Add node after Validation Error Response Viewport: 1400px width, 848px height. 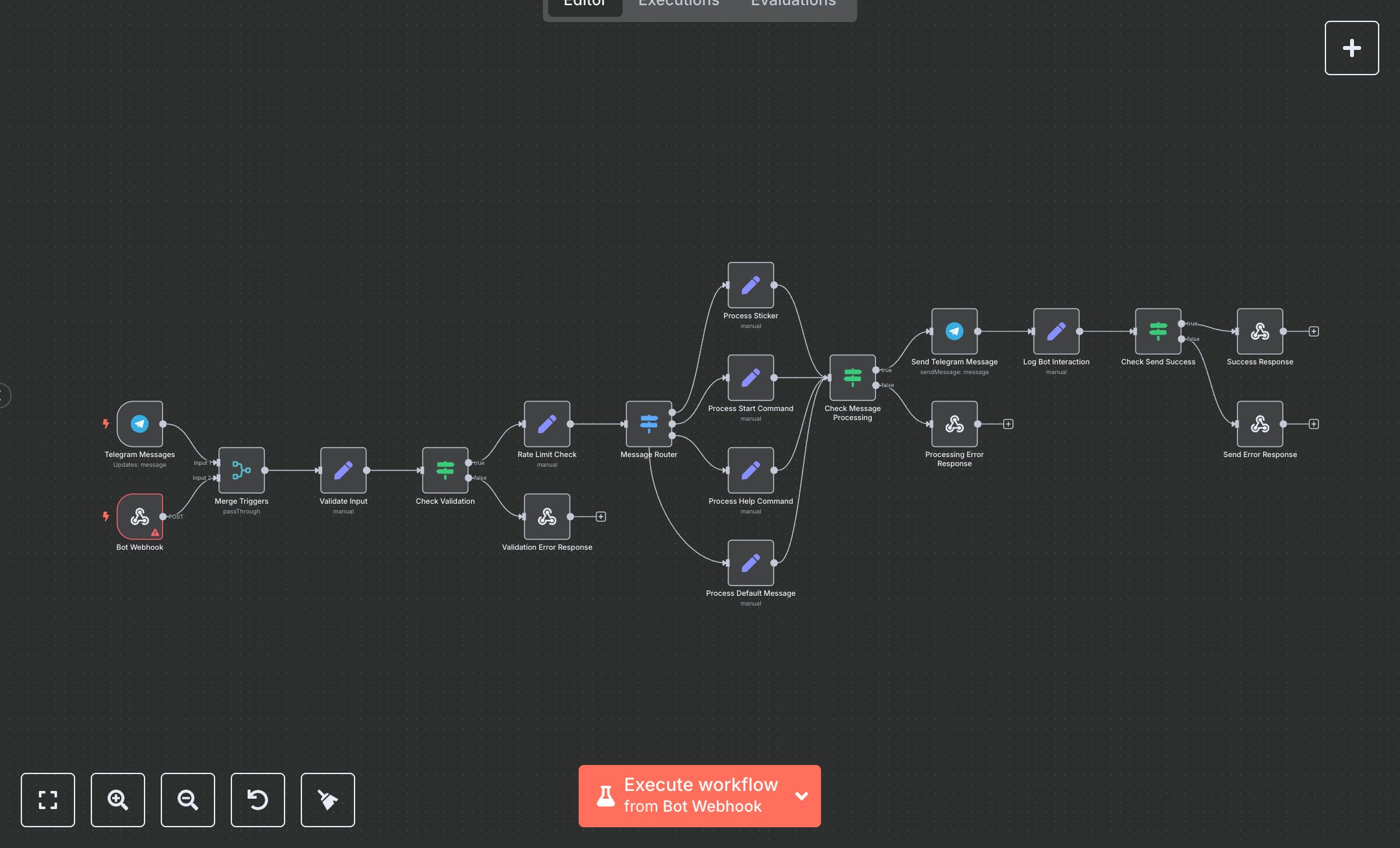(x=601, y=517)
